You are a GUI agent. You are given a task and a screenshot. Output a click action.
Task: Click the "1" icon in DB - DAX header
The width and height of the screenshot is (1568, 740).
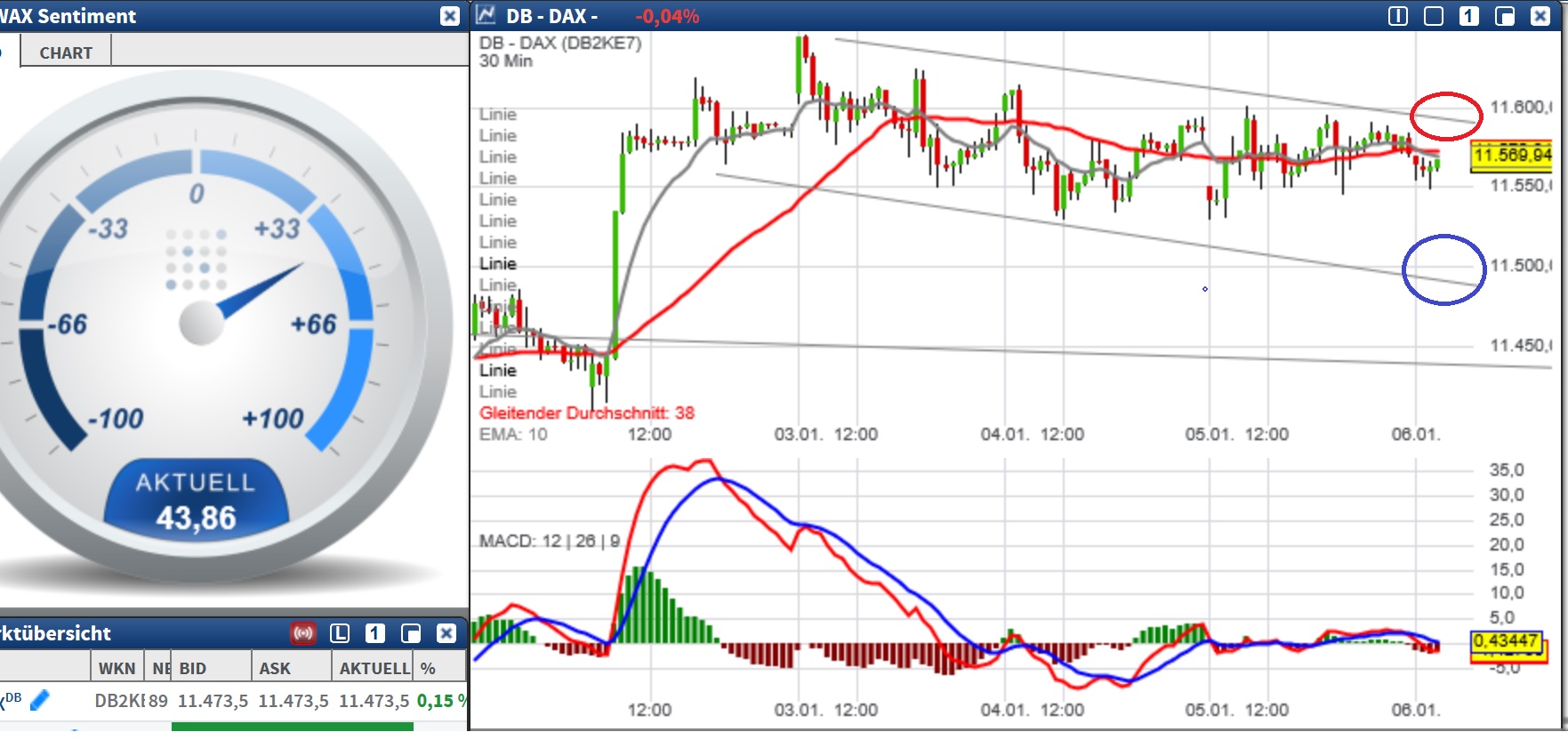[1469, 16]
